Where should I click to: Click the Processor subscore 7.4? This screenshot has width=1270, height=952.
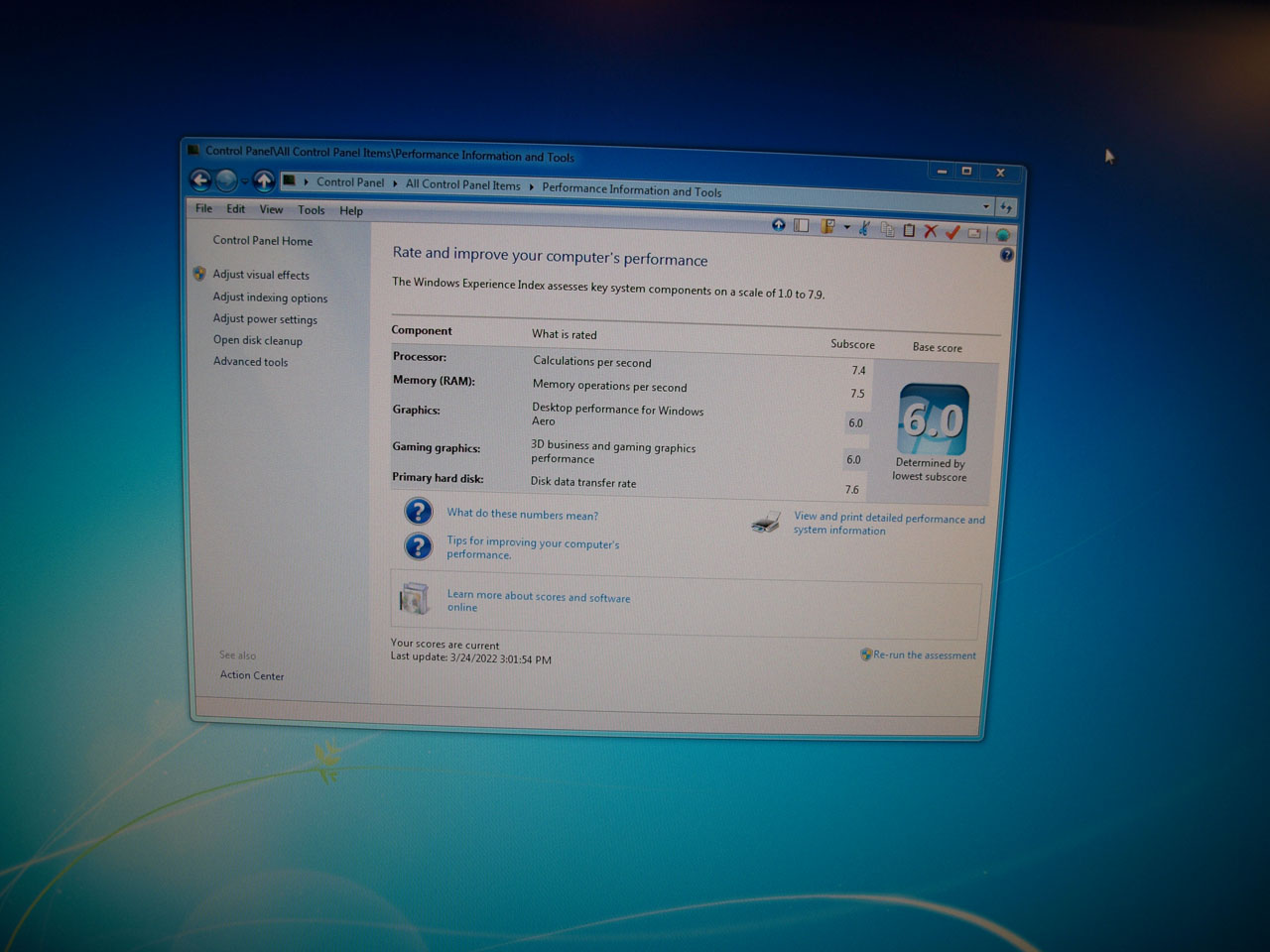(858, 370)
